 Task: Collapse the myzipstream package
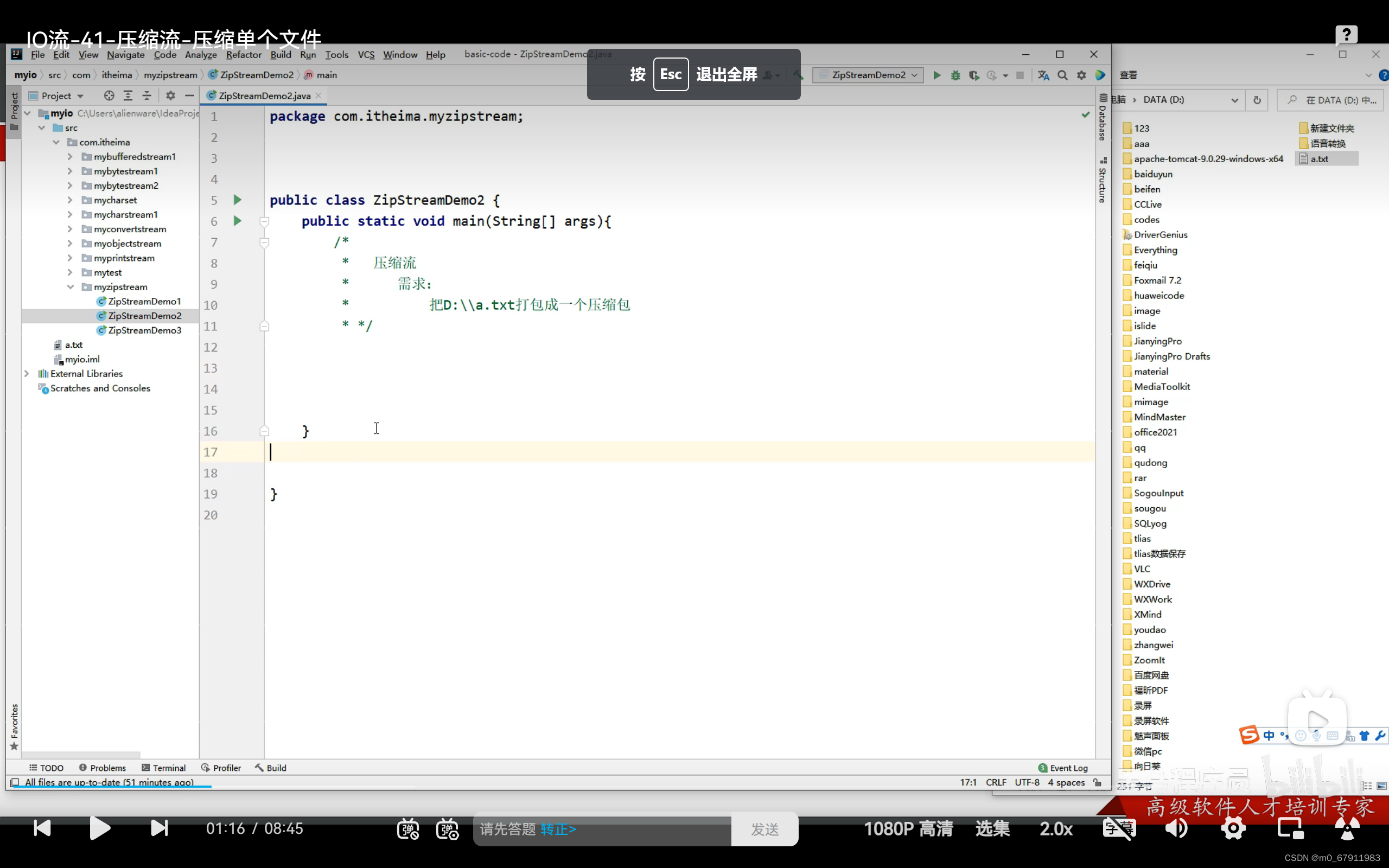pos(70,287)
